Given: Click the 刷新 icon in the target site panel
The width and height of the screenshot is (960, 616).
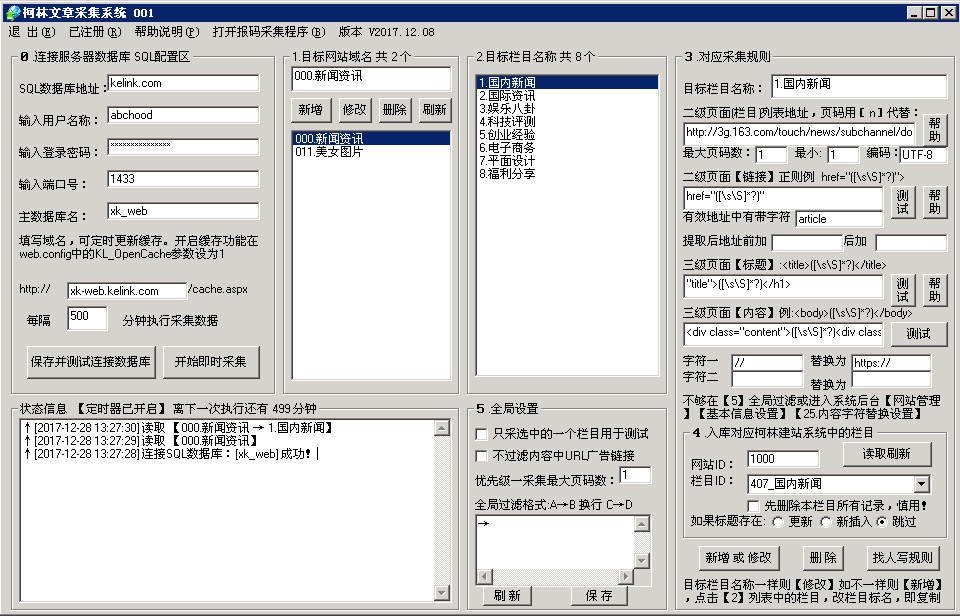Looking at the screenshot, I should coord(434,109).
